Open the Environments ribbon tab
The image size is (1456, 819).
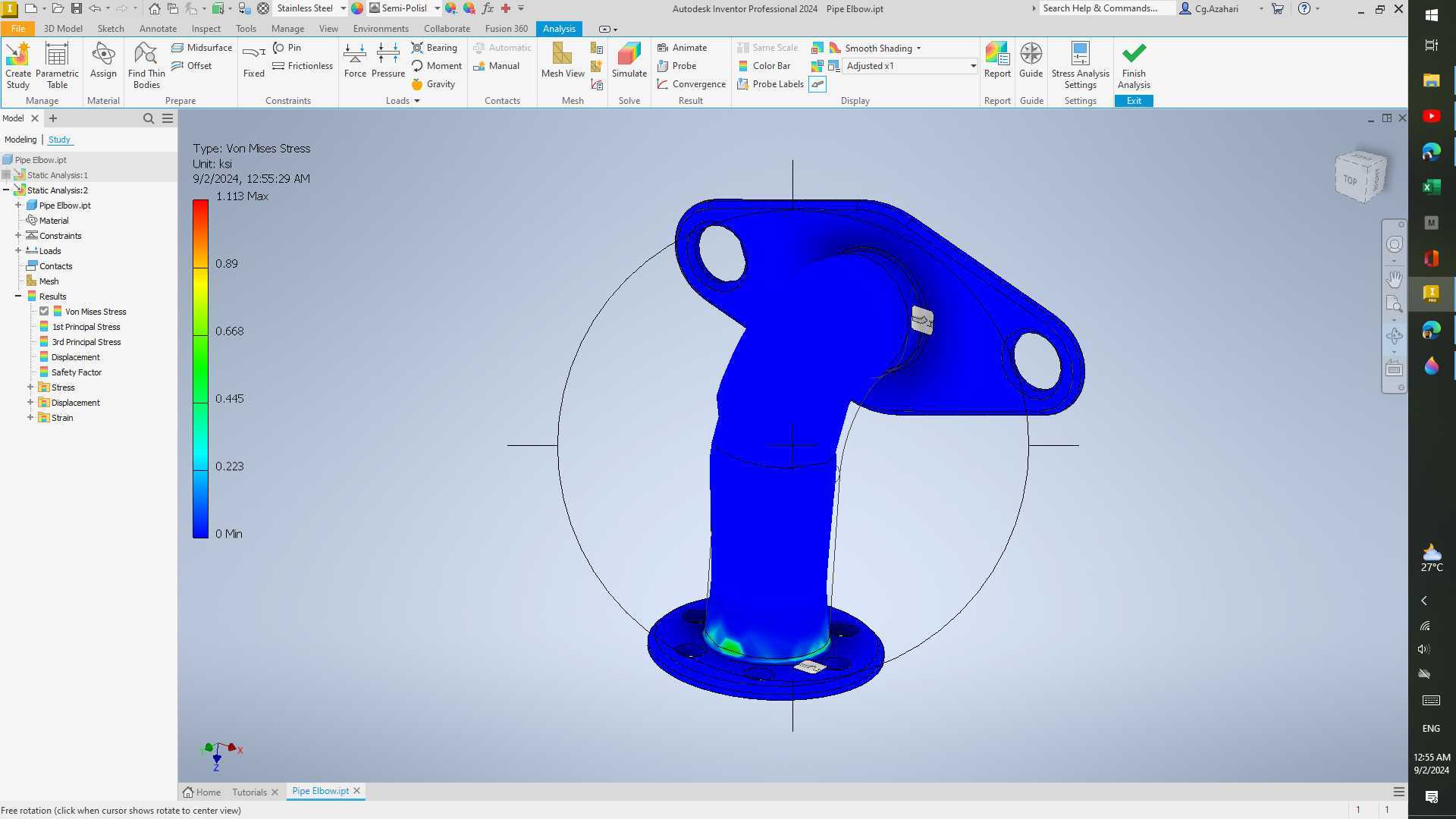click(381, 28)
